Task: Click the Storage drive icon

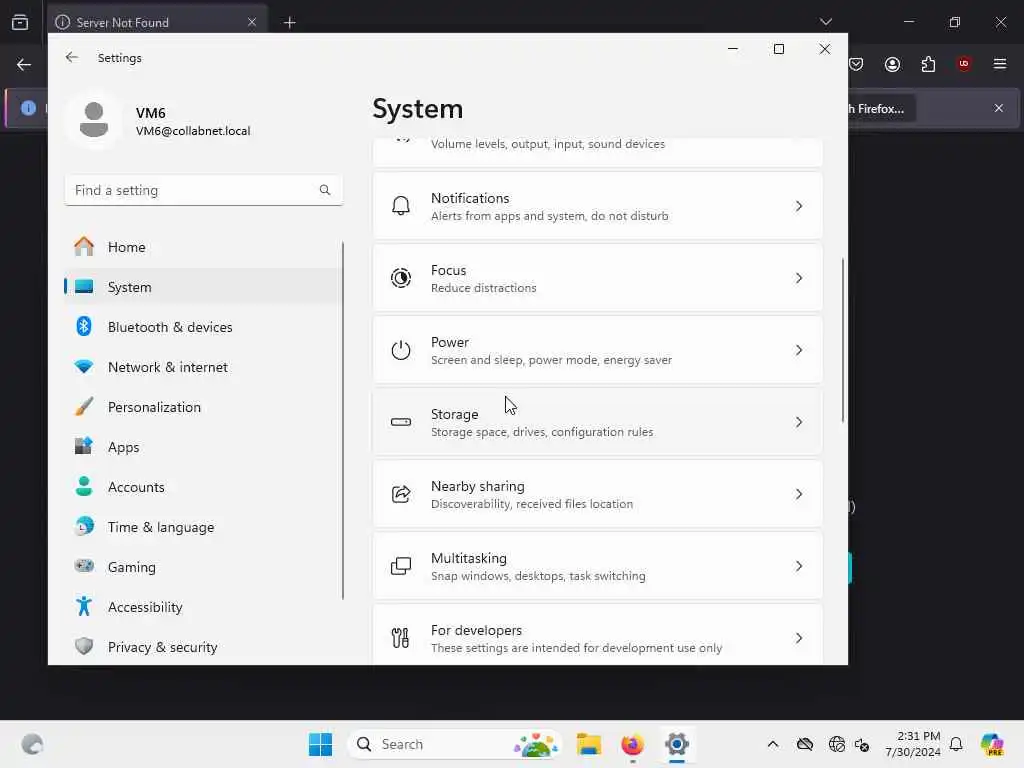Action: [401, 422]
